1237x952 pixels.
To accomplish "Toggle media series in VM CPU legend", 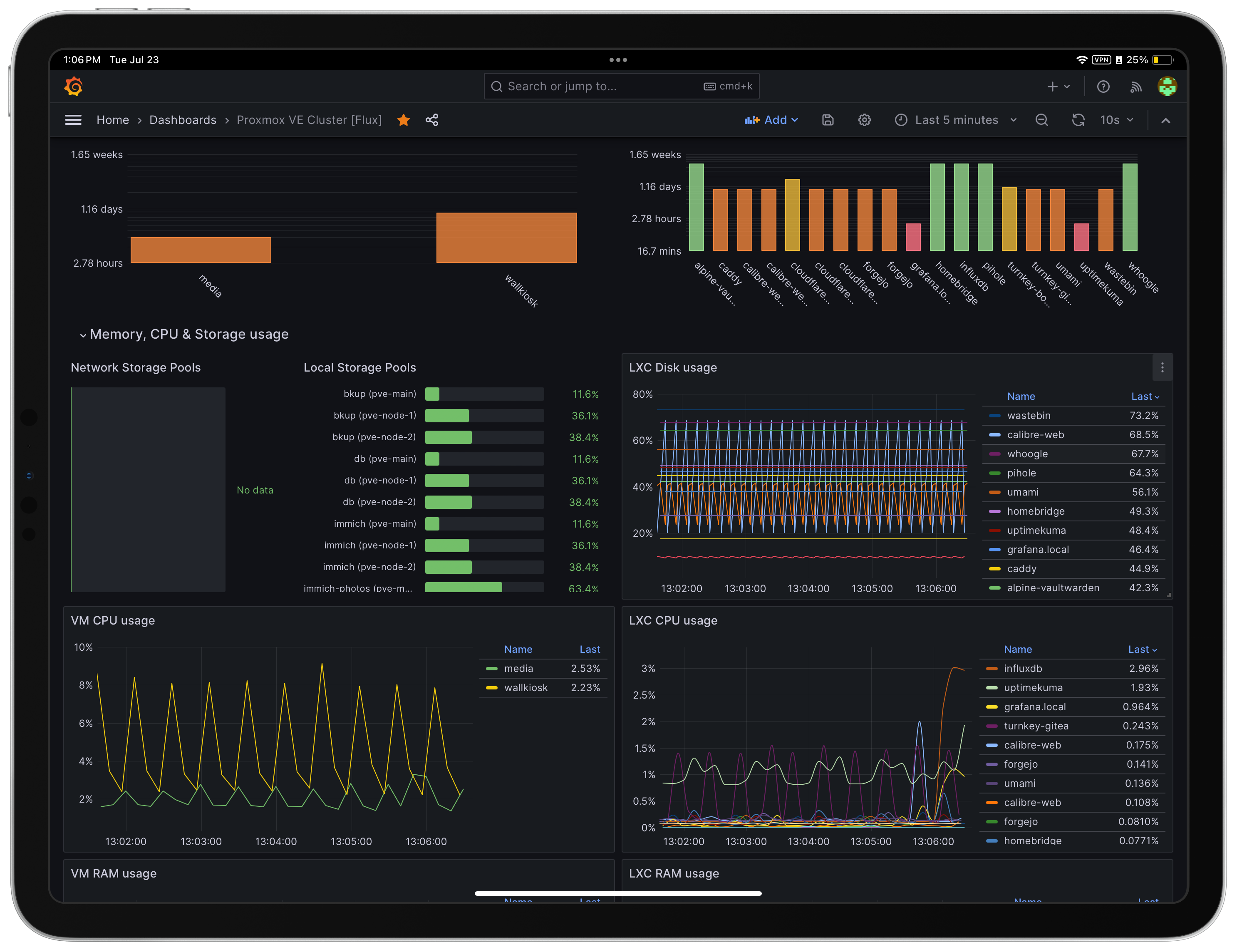I will click(x=518, y=669).
